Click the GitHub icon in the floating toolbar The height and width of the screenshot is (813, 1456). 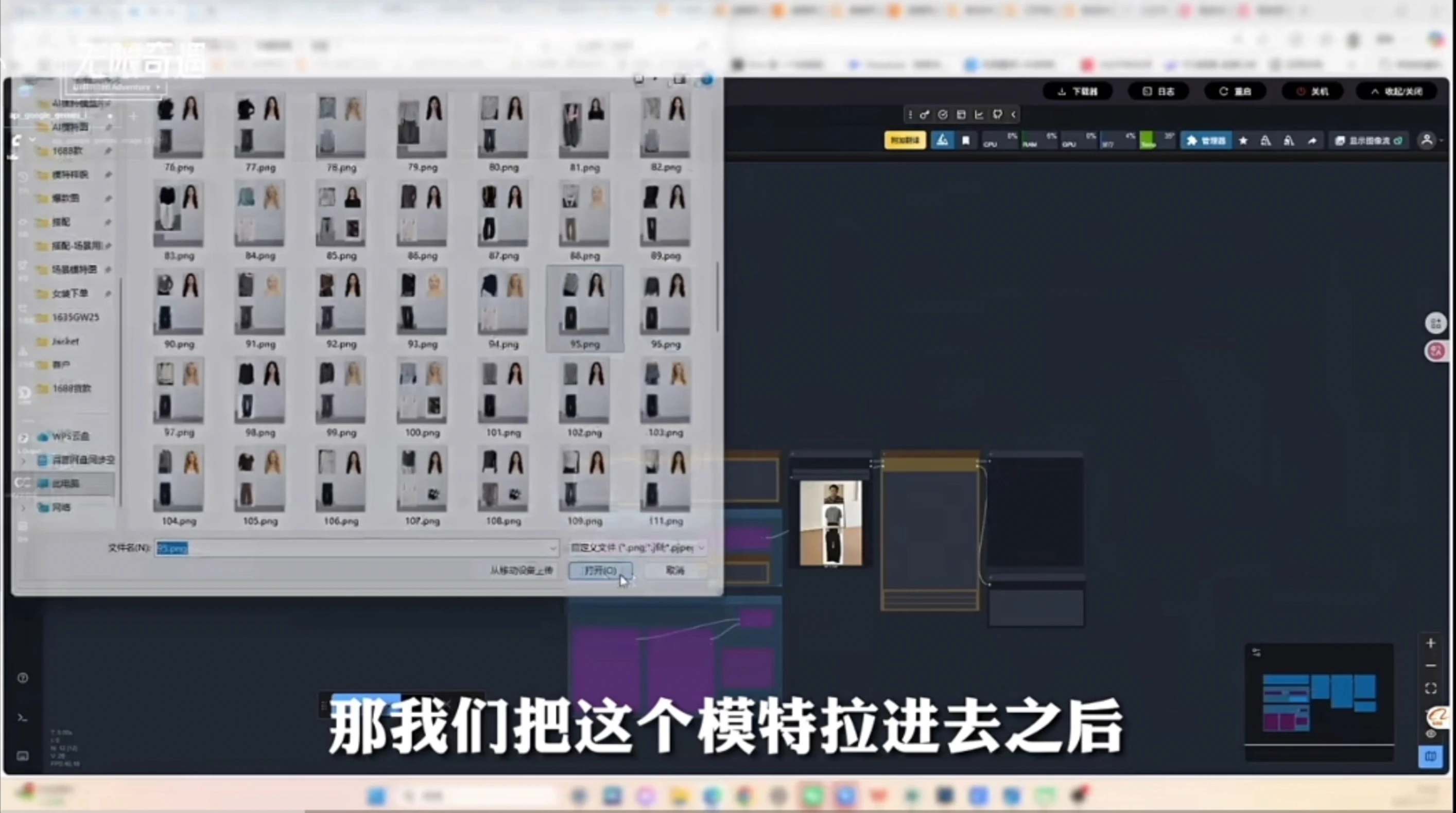coord(997,114)
